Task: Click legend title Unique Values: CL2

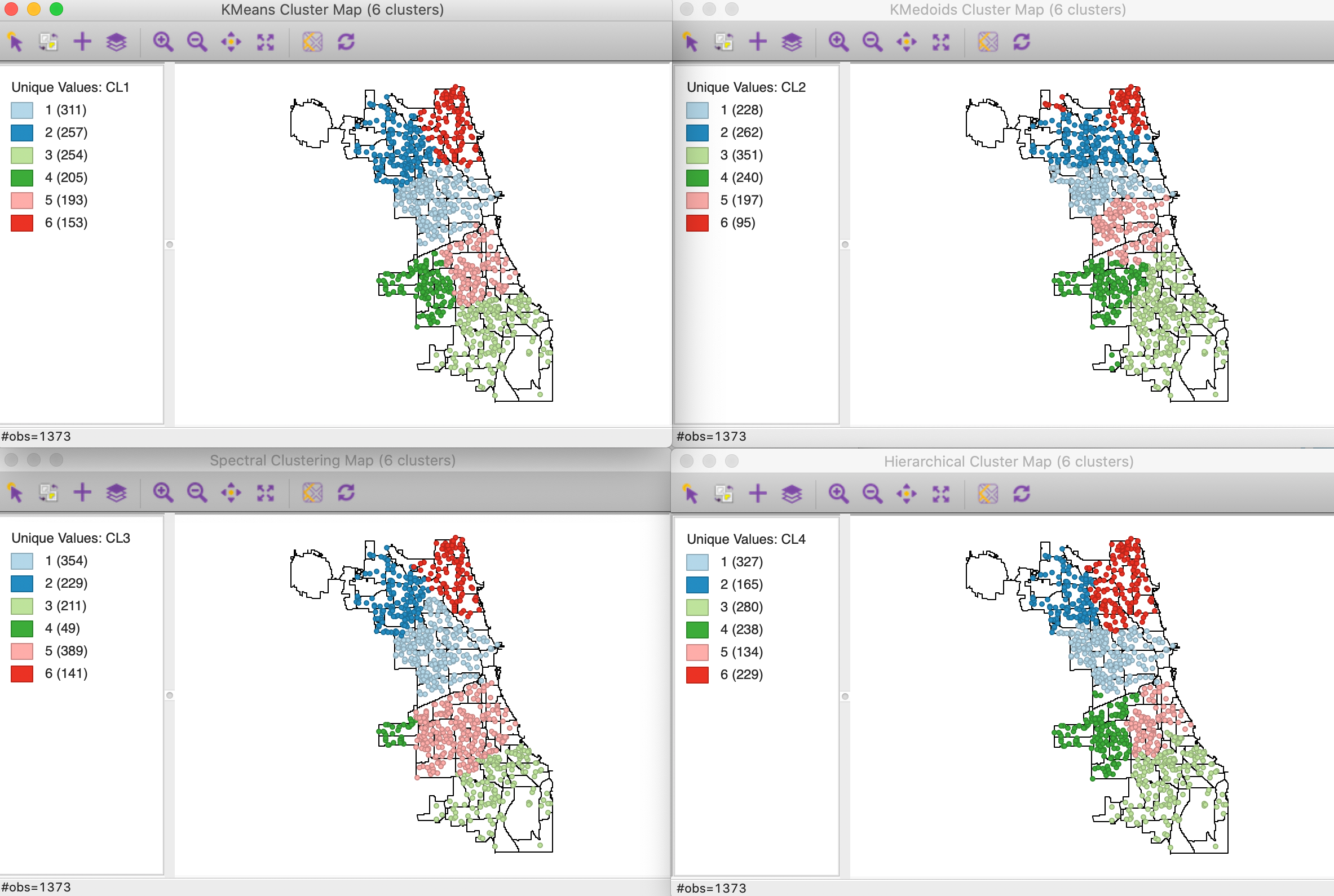Action: click(x=746, y=87)
